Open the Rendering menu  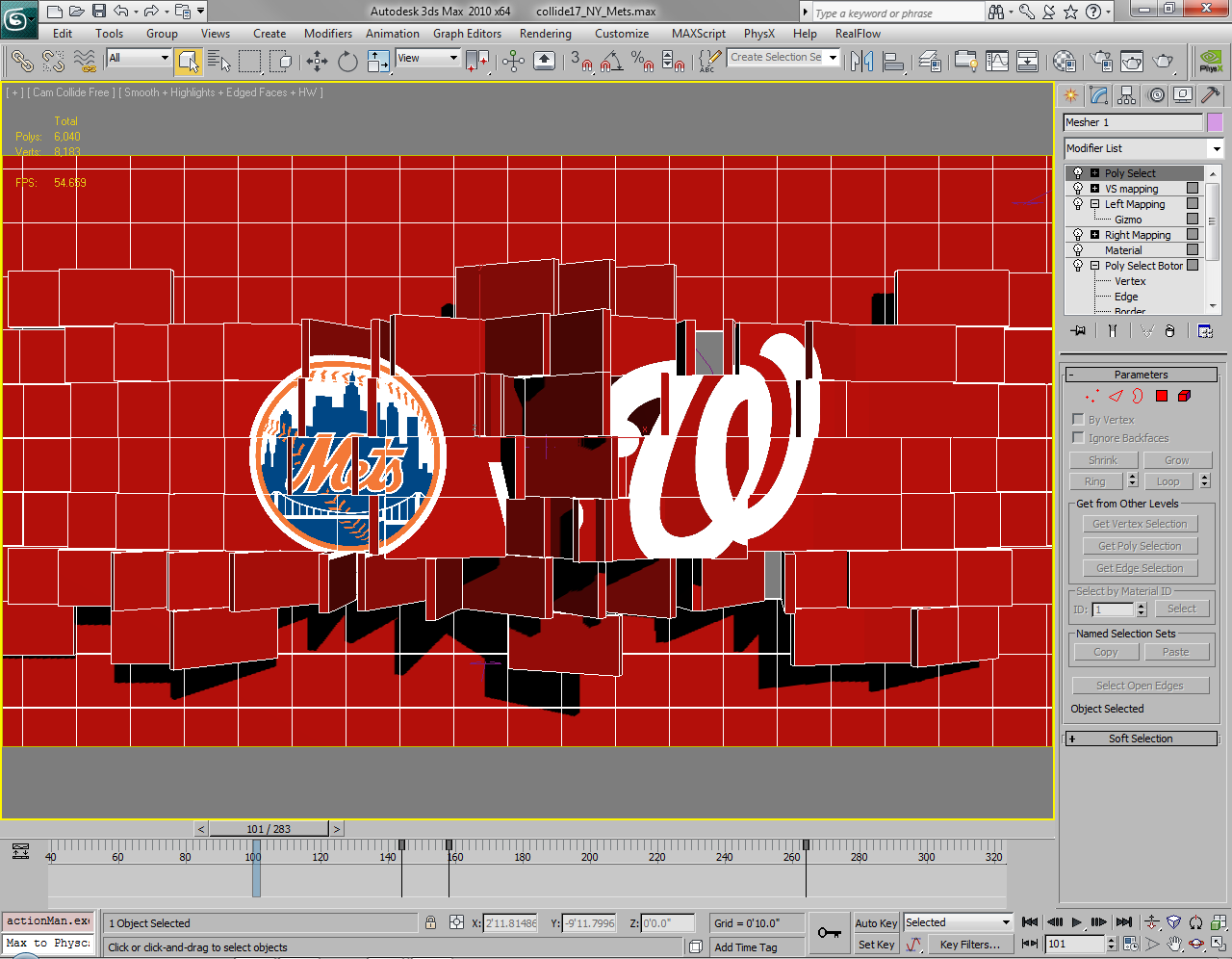pyautogui.click(x=546, y=34)
